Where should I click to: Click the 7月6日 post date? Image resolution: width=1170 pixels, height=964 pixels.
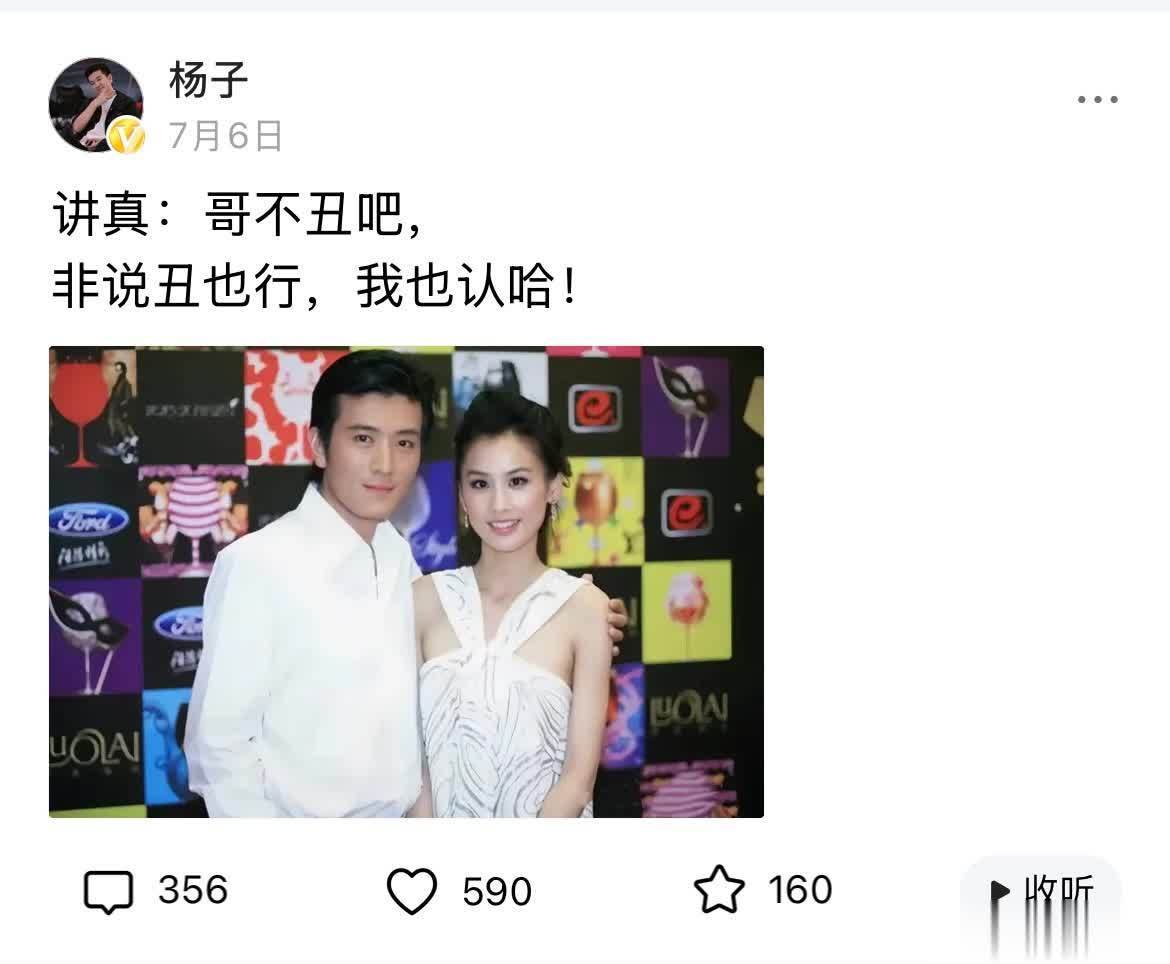click(x=225, y=136)
